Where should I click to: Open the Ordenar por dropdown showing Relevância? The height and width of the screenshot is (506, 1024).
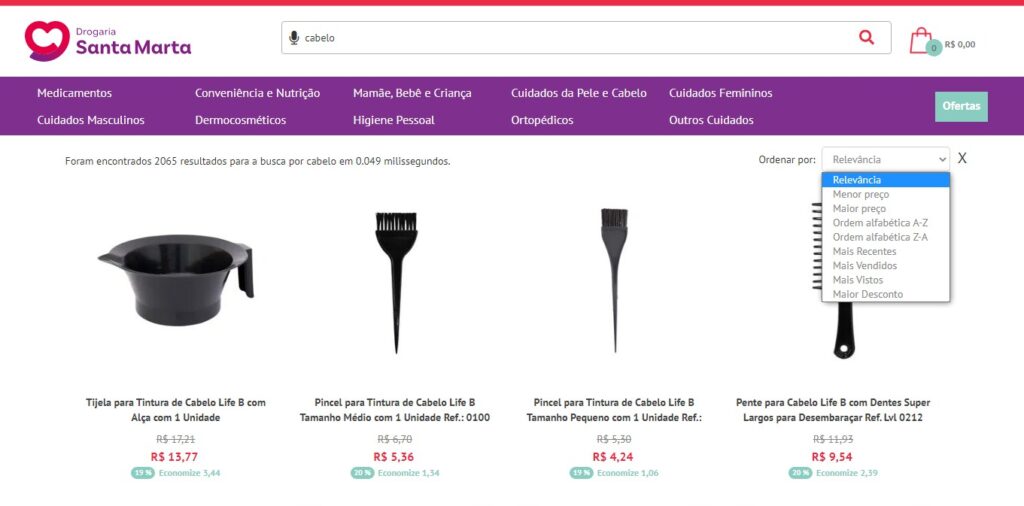click(886, 159)
